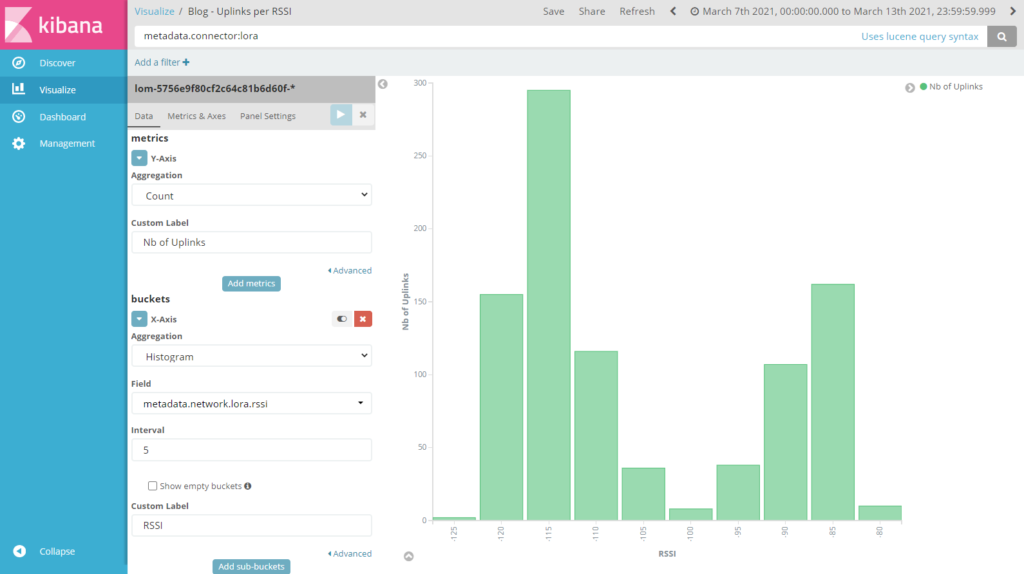Viewport: 1024px width, 574px height.
Task: Open the Visualize breadcrumb link
Action: tap(154, 11)
